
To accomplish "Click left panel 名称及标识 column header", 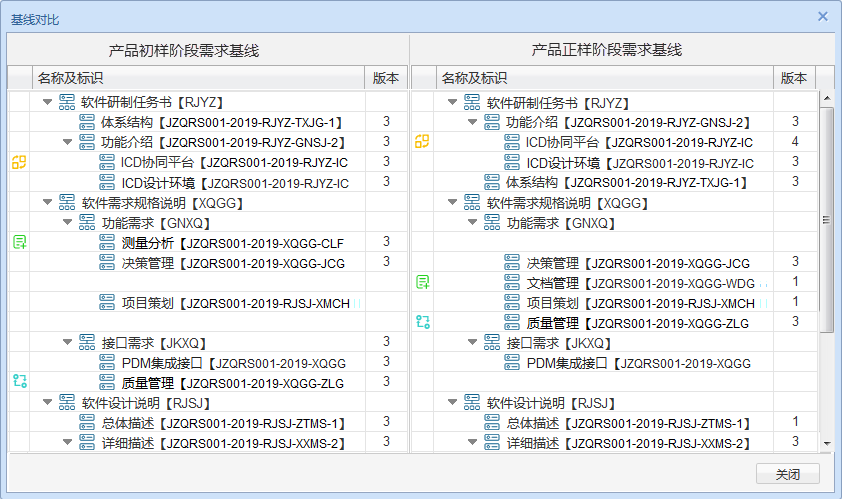I will 70,78.
